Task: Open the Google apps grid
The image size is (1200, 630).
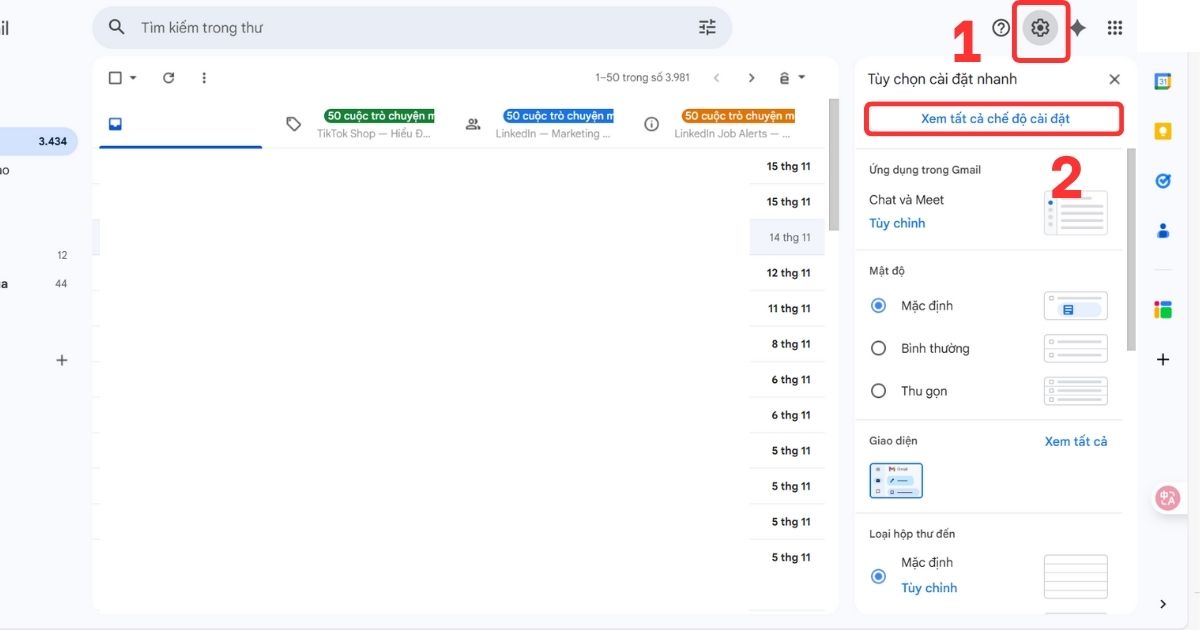Action: pyautogui.click(x=1115, y=27)
